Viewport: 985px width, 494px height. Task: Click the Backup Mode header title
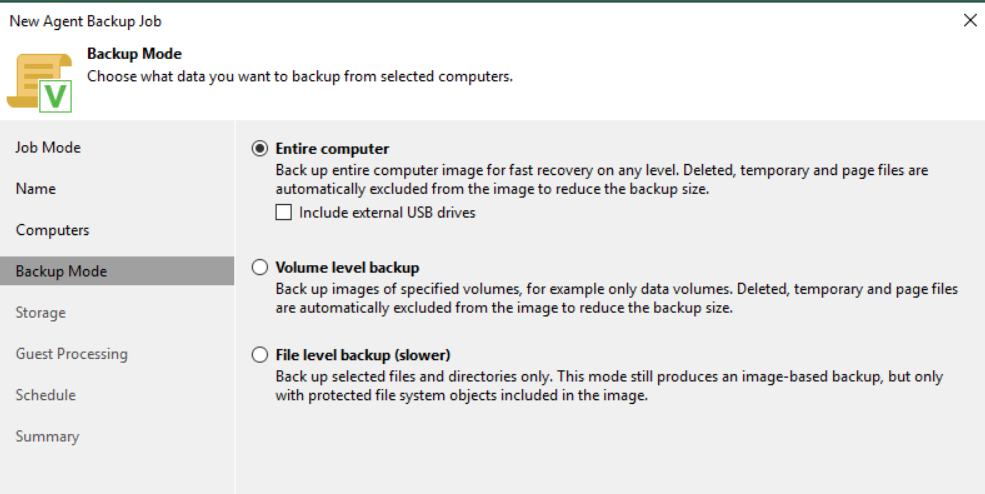[134, 54]
